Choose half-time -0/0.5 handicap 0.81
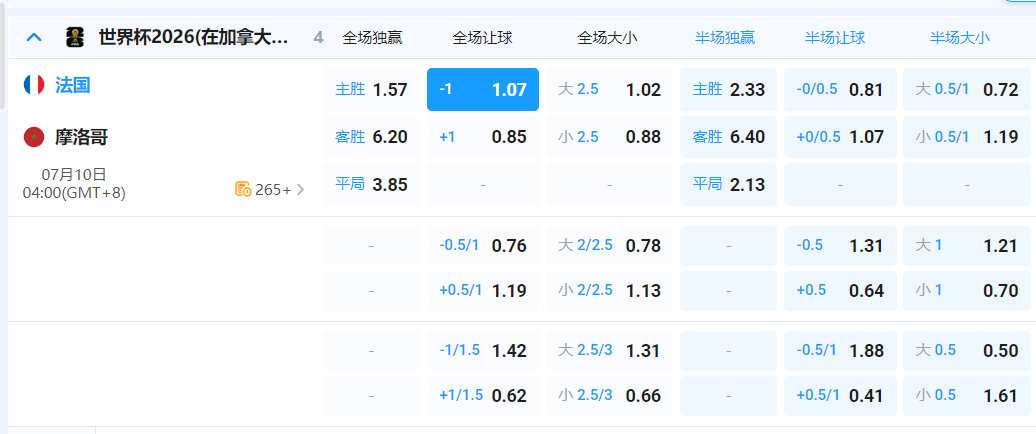The width and height of the screenshot is (1036, 434). [840, 89]
